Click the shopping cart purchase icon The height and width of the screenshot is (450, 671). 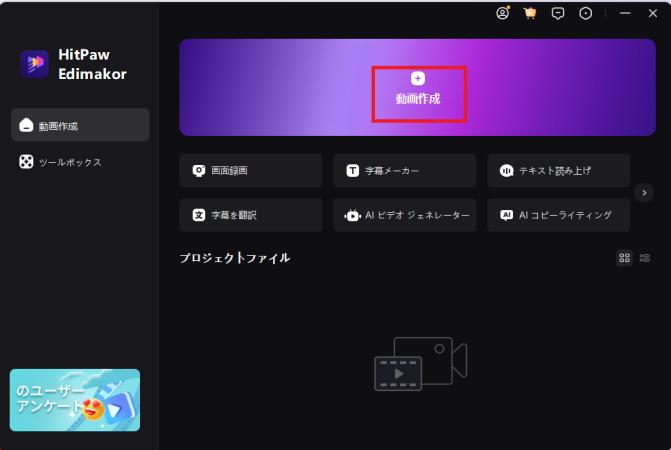click(530, 13)
